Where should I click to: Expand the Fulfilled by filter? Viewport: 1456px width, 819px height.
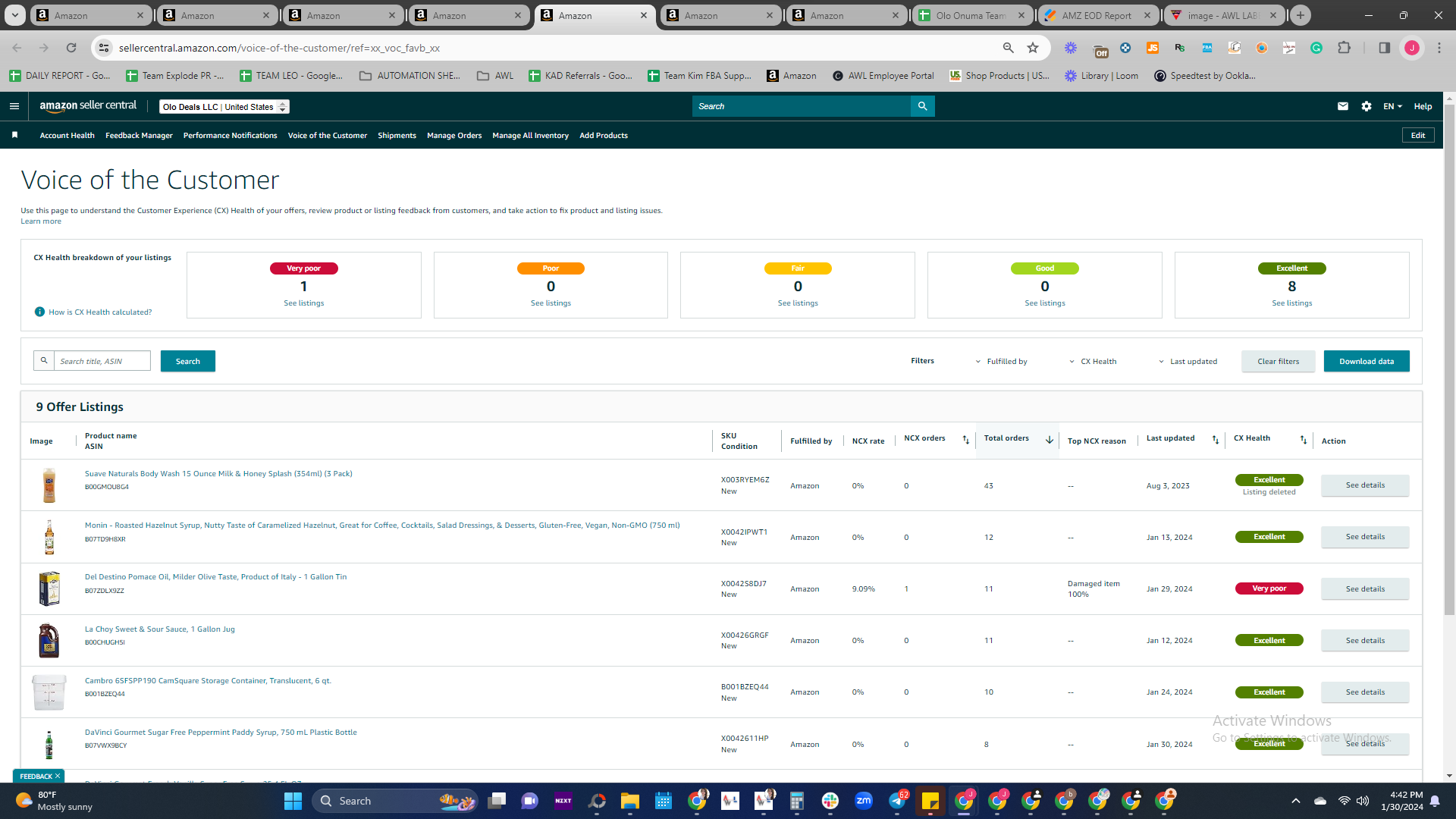tap(1001, 362)
